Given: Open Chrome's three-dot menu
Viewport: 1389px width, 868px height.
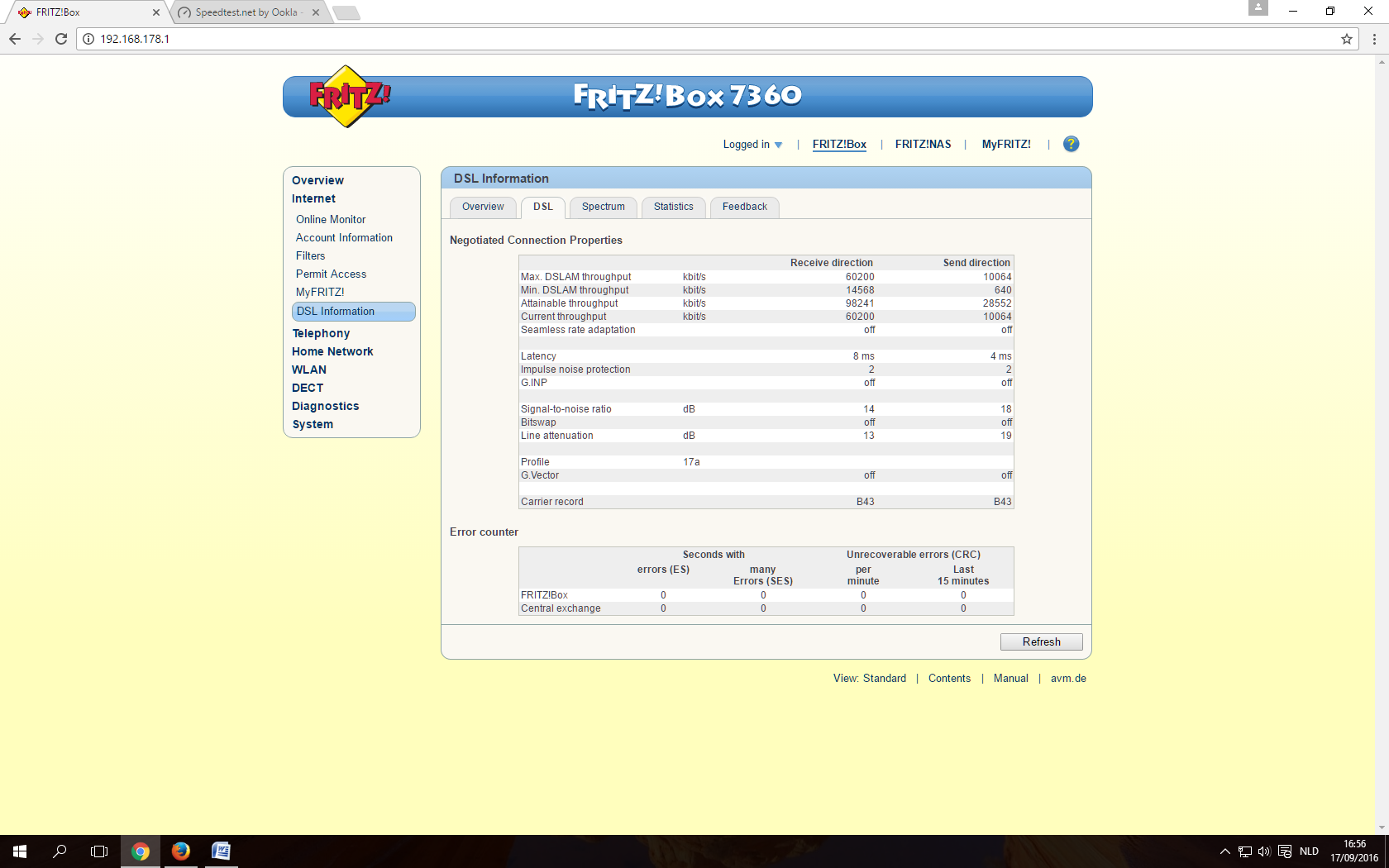Looking at the screenshot, I should 1374,39.
